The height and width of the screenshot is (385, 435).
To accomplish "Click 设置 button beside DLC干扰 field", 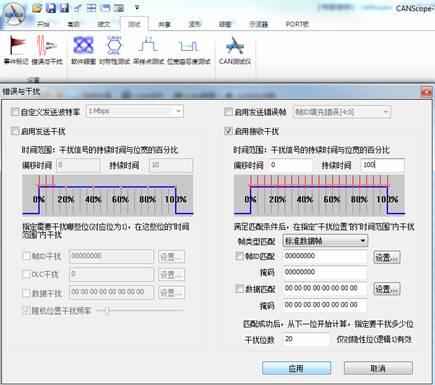I will tap(171, 275).
